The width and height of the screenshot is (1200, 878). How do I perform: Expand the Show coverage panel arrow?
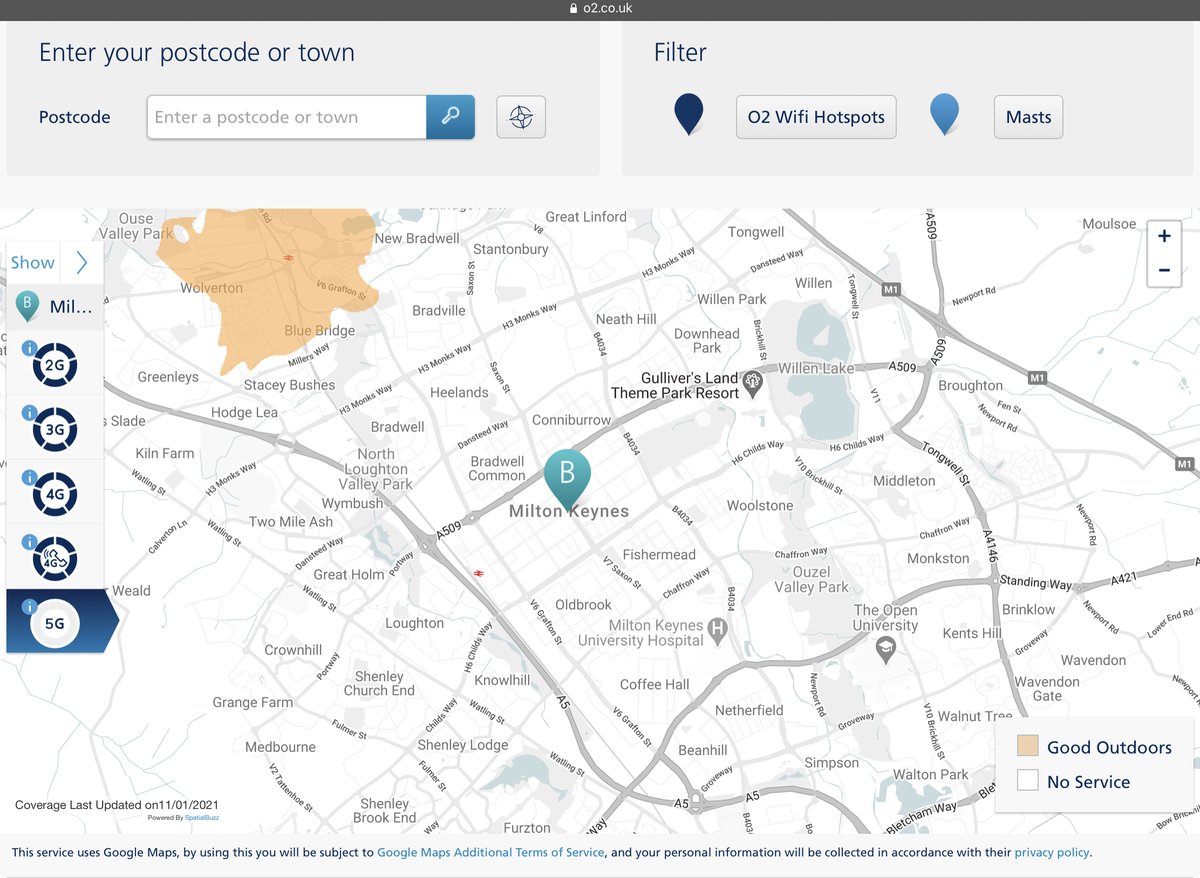(82, 263)
